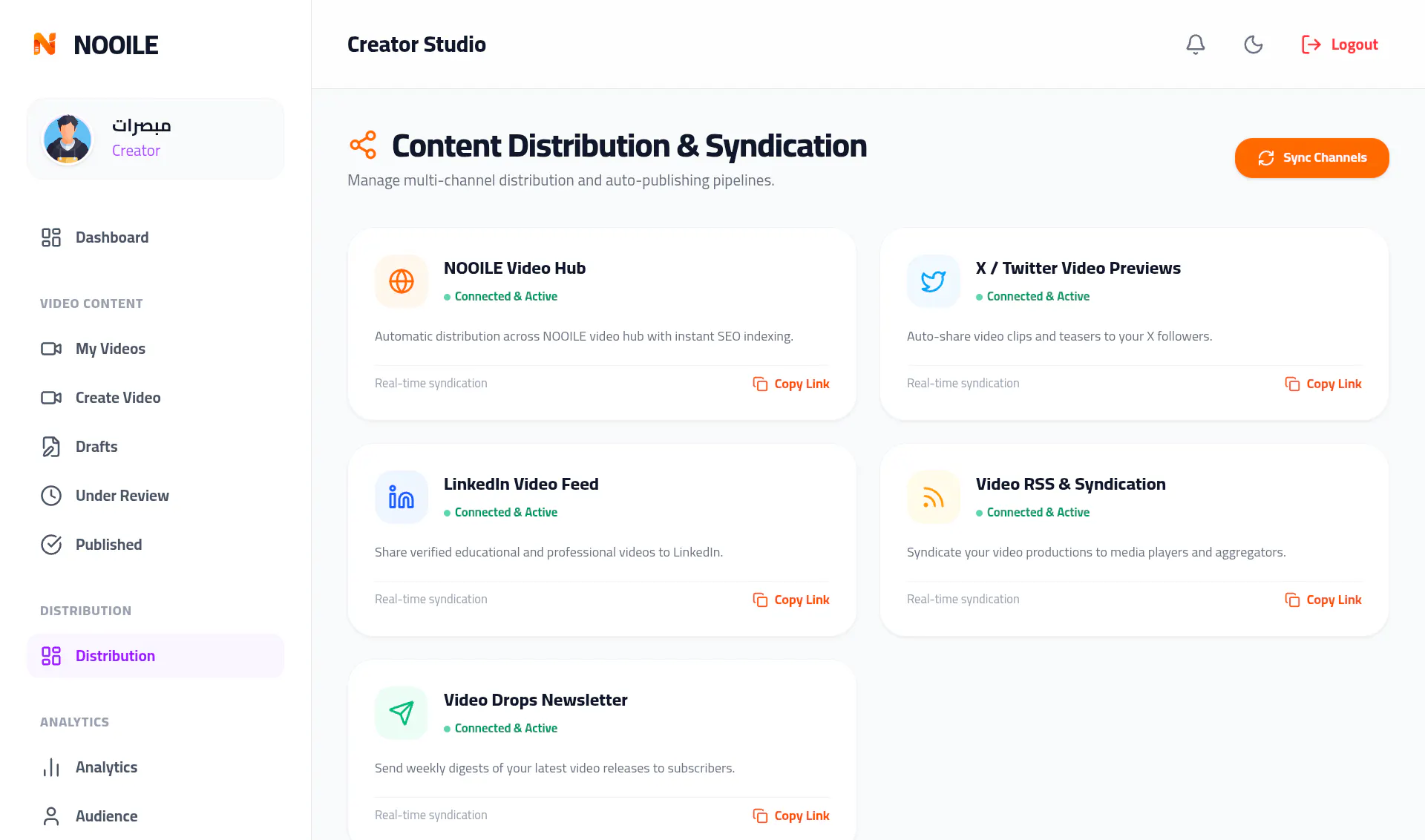Copy link for X / Twitter Video Previews

[1323, 384]
